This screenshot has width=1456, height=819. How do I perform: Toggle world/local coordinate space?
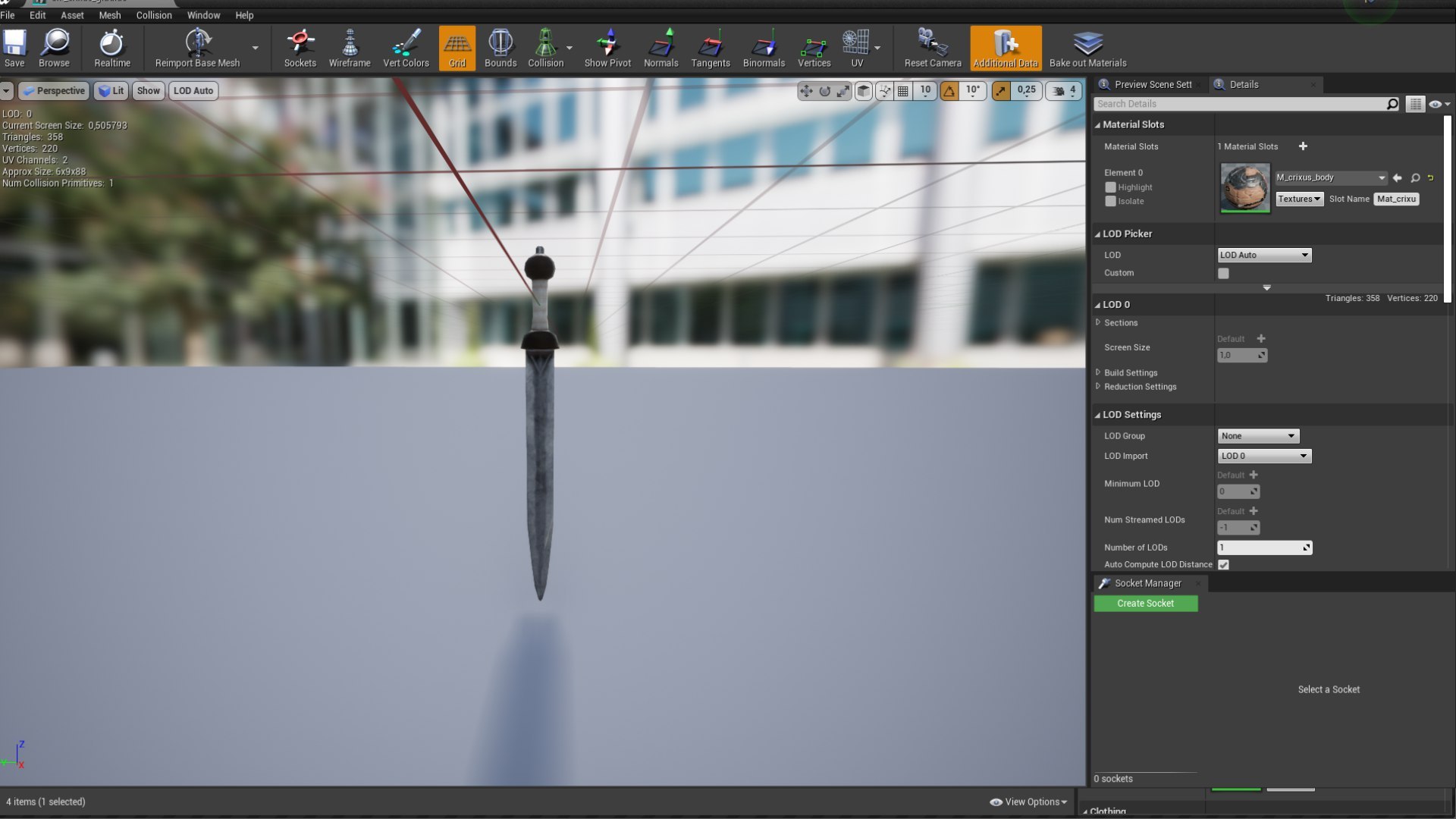click(x=864, y=91)
